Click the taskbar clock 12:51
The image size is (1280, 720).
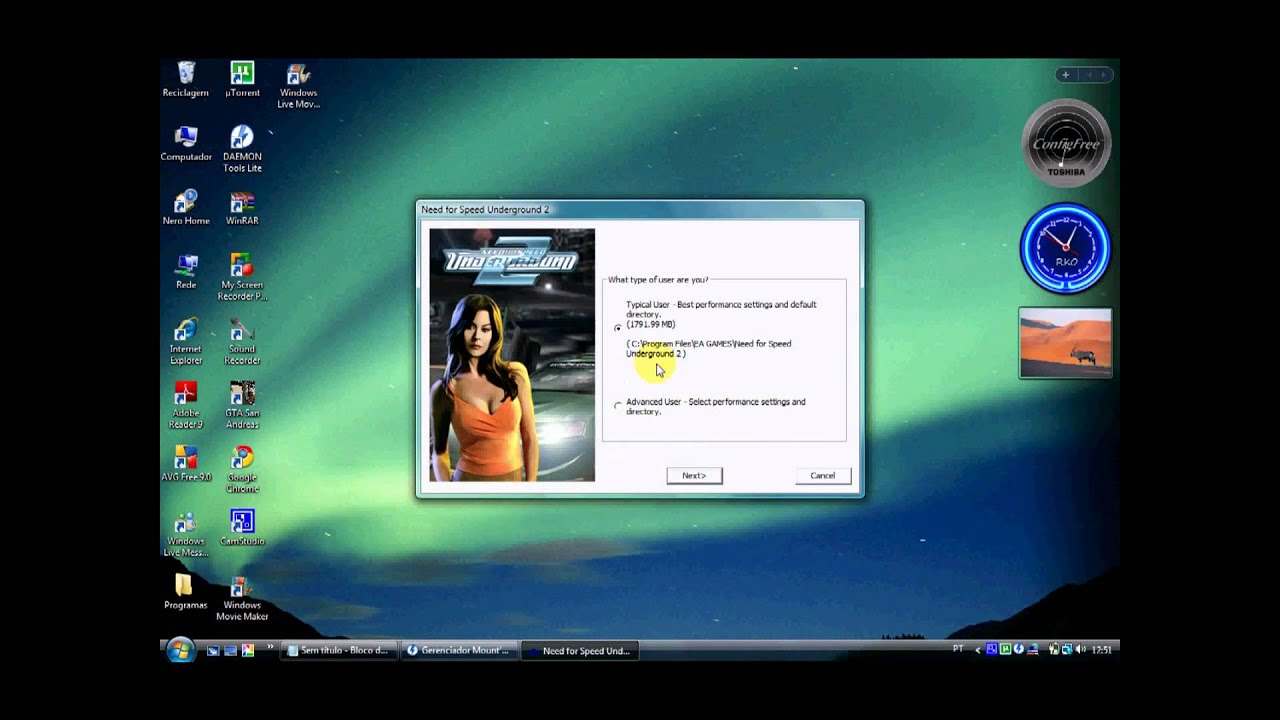click(1101, 650)
